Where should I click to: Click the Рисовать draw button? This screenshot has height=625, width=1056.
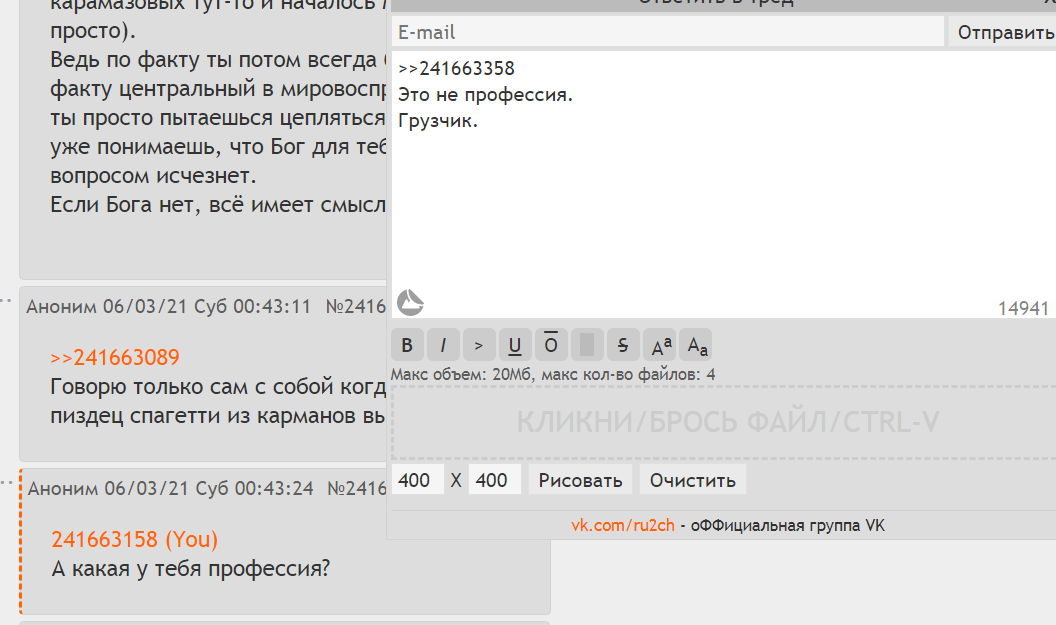click(x=580, y=480)
